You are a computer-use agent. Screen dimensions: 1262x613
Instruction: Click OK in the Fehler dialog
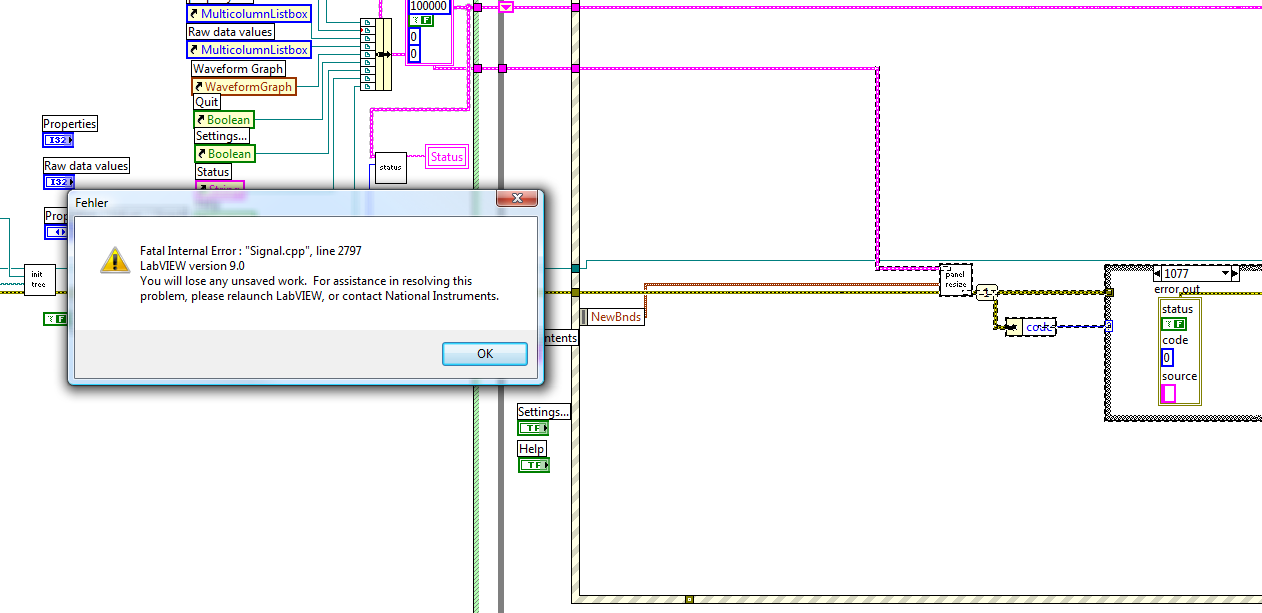tap(485, 353)
